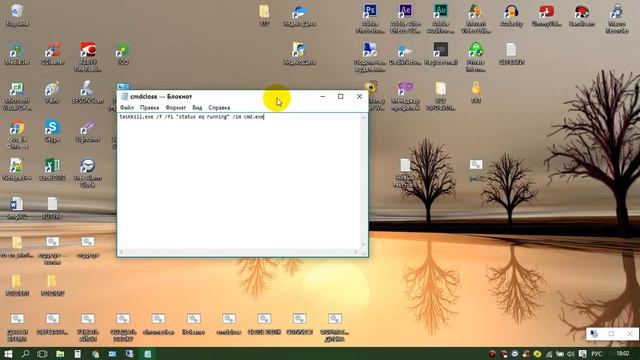Open the Файл menu in Notepad
This screenshot has height=360, width=640.
click(x=127, y=108)
